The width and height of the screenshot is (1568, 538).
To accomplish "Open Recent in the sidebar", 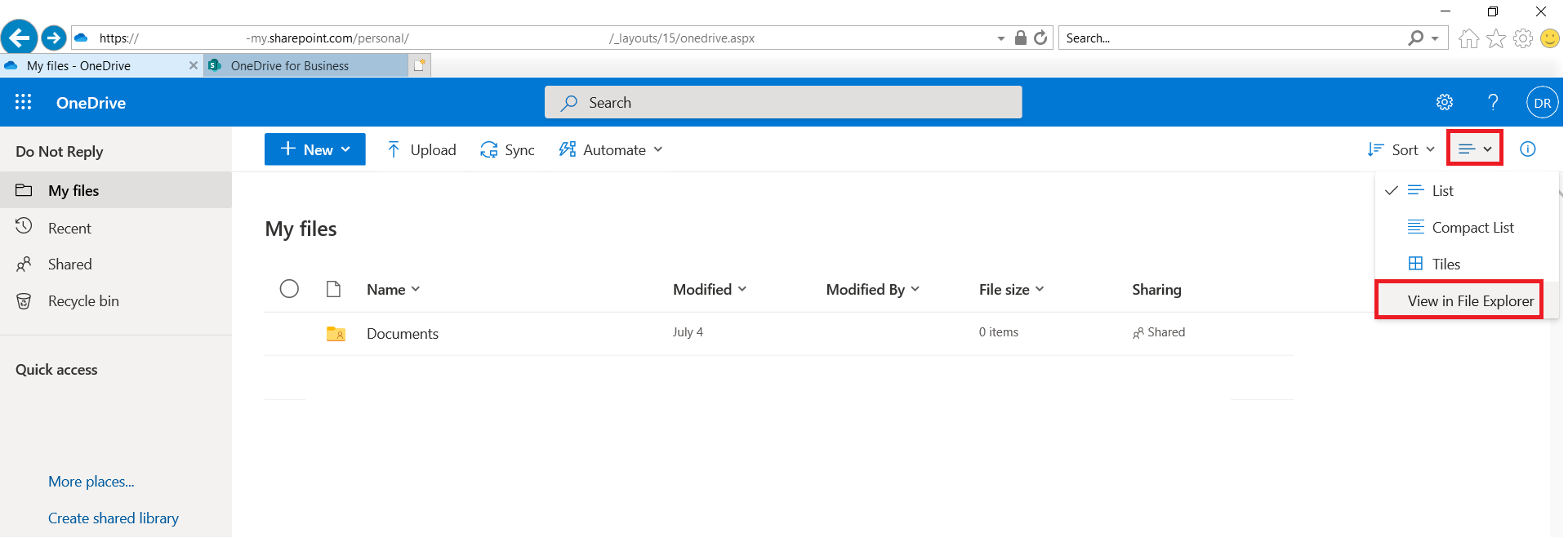I will coord(116,228).
